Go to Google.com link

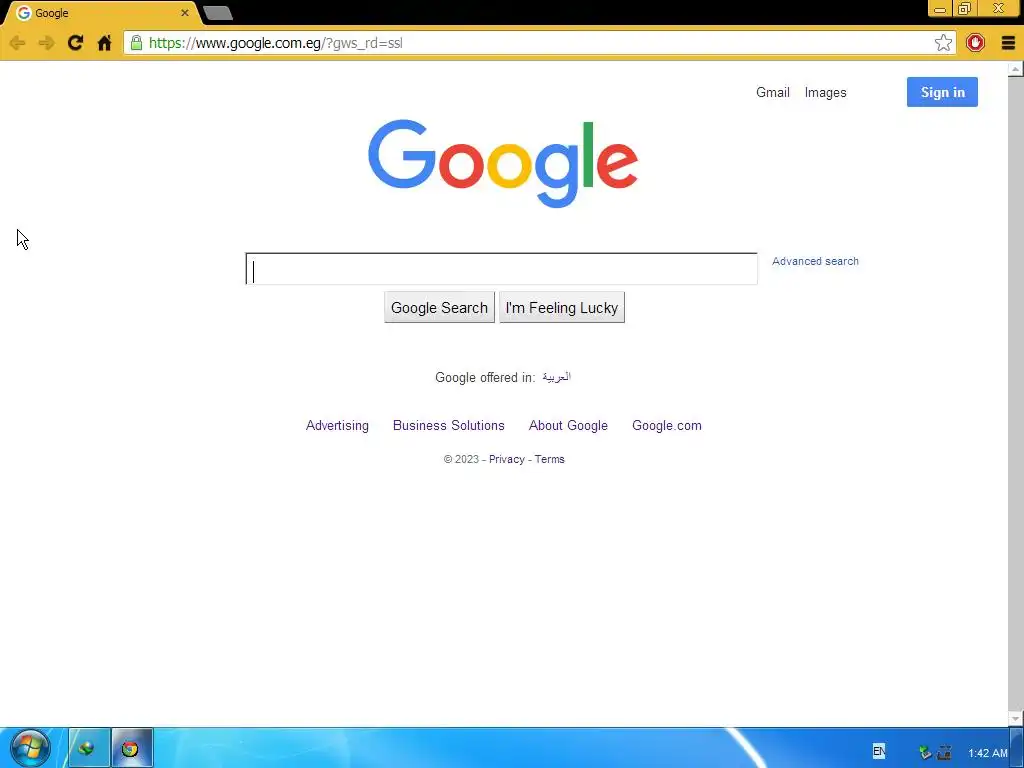pos(667,426)
